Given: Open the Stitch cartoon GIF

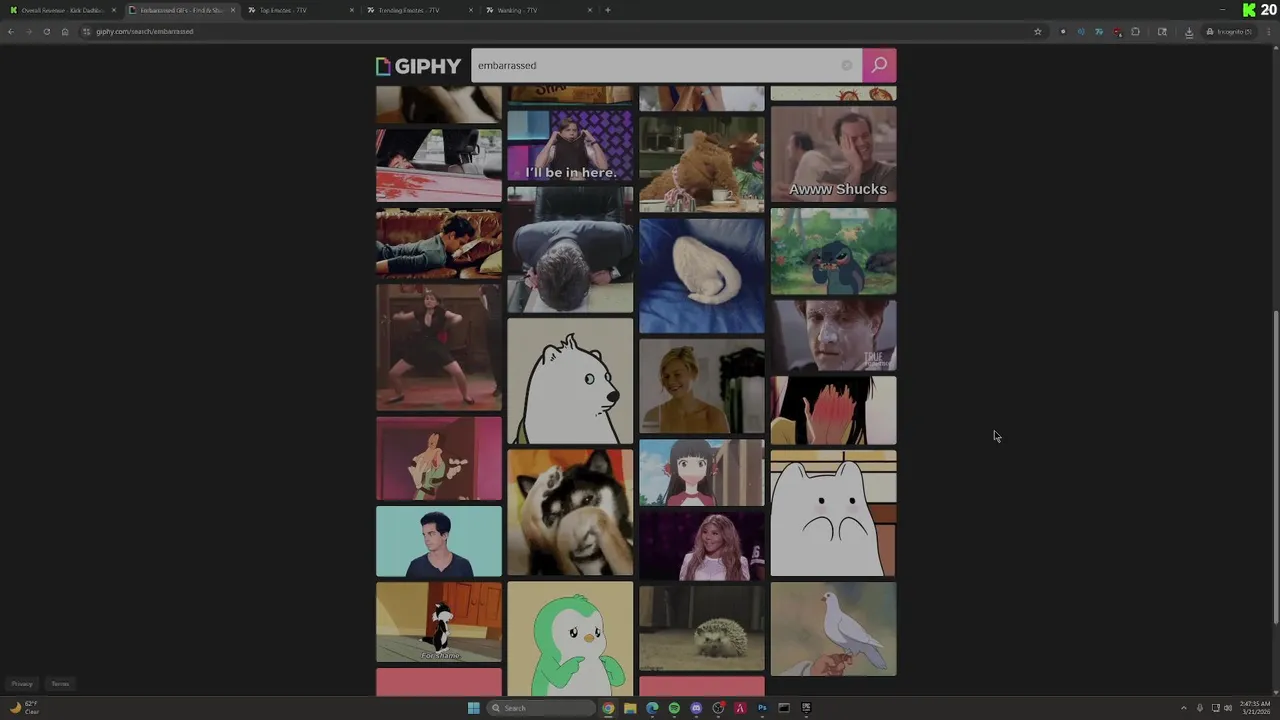Looking at the screenshot, I should click(x=833, y=251).
